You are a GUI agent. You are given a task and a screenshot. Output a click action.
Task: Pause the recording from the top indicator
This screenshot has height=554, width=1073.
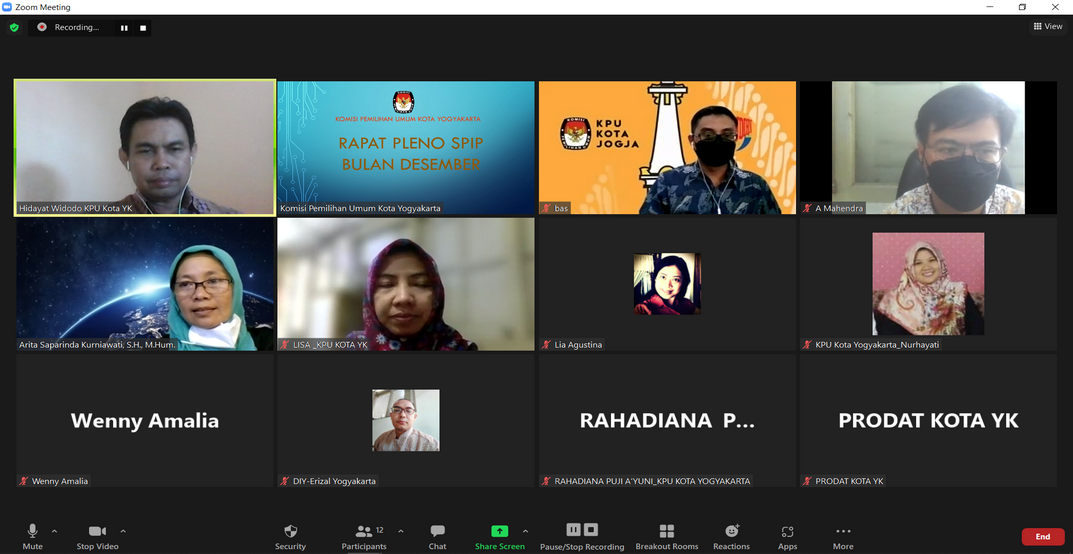coord(125,28)
